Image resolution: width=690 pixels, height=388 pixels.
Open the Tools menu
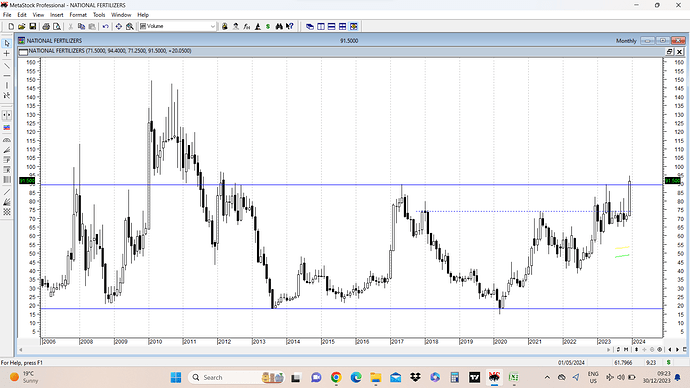tap(99, 15)
